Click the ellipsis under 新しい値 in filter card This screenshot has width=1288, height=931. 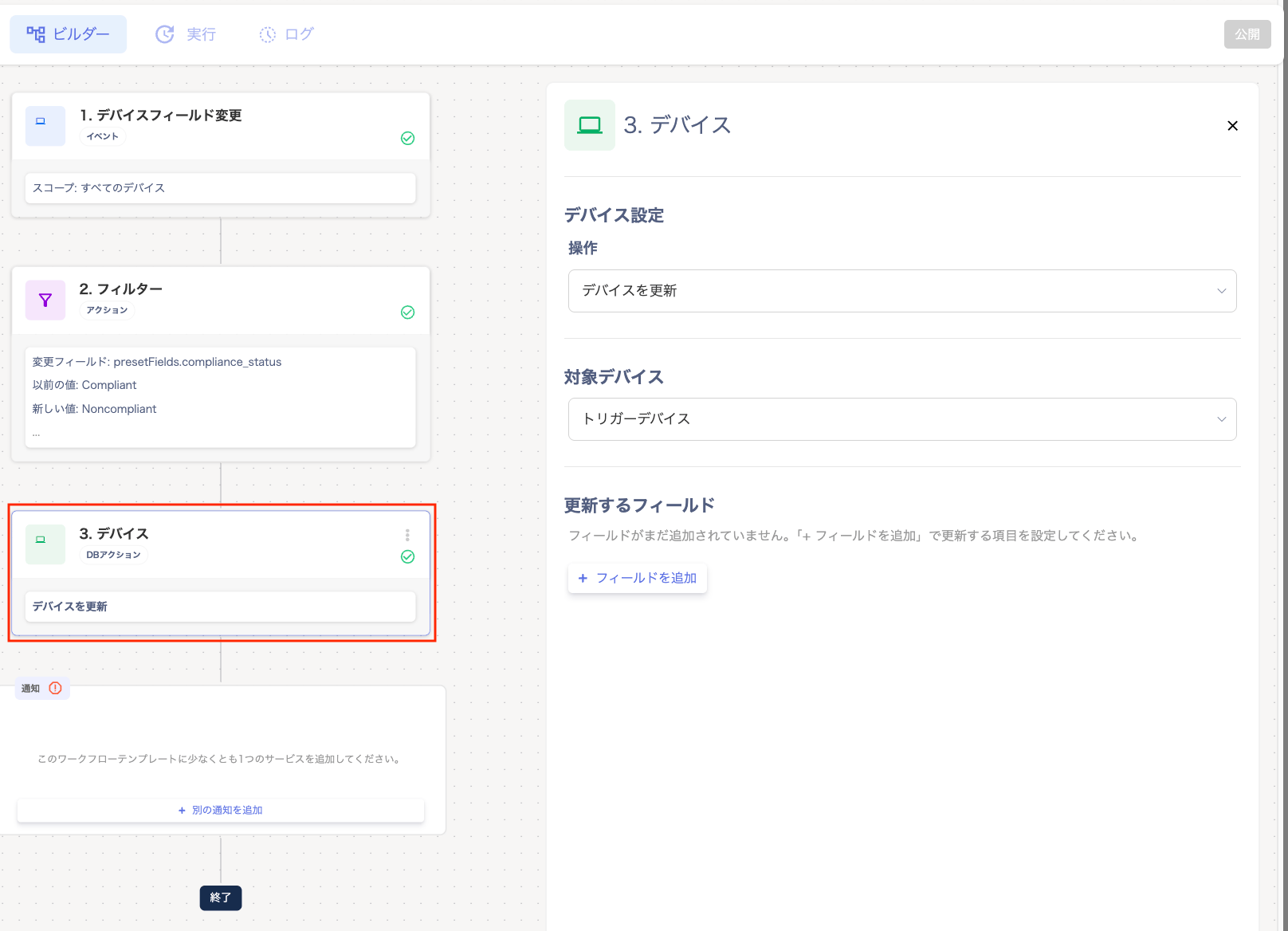[x=36, y=434]
